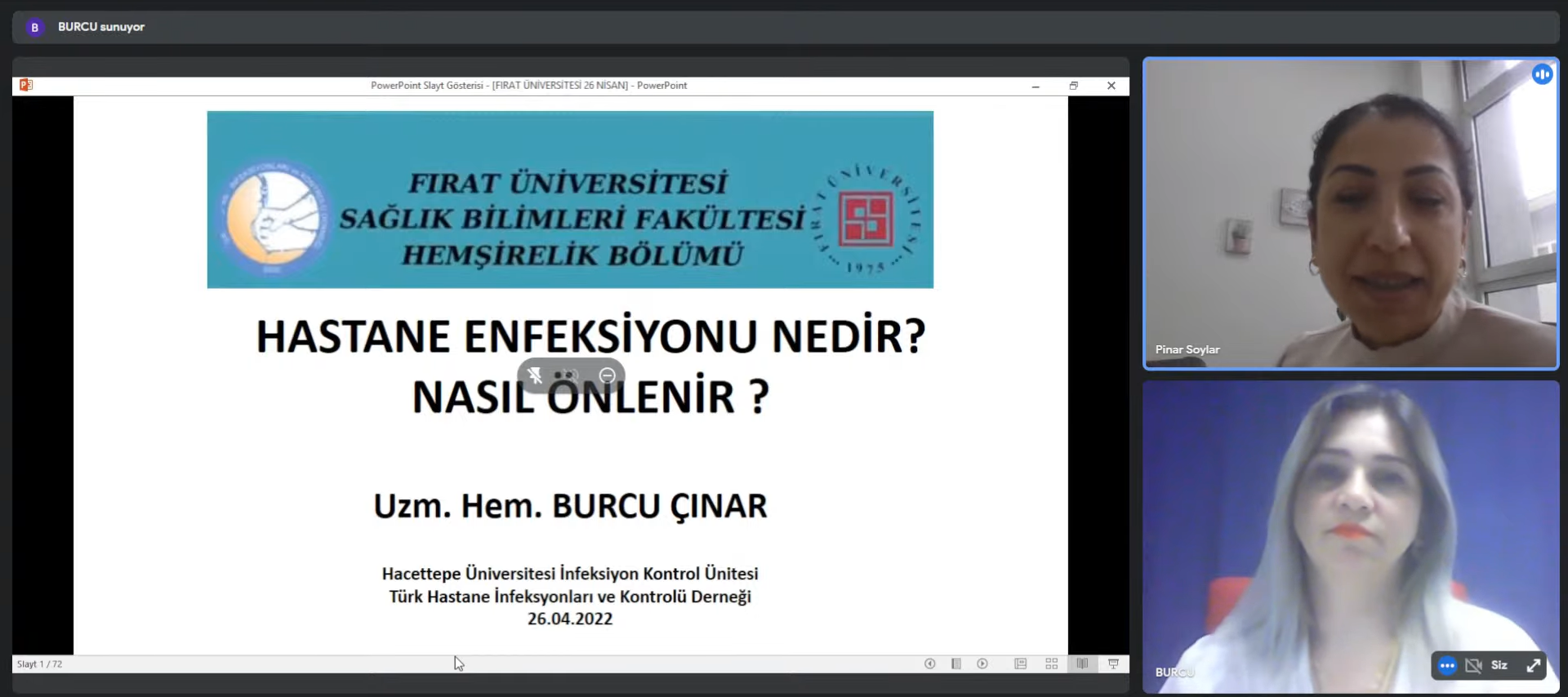Click 'Hacettepe Üniversitesi İnfeksiyon Kontrol Ünitesi' line
The image size is (1568, 697).
pos(570,574)
